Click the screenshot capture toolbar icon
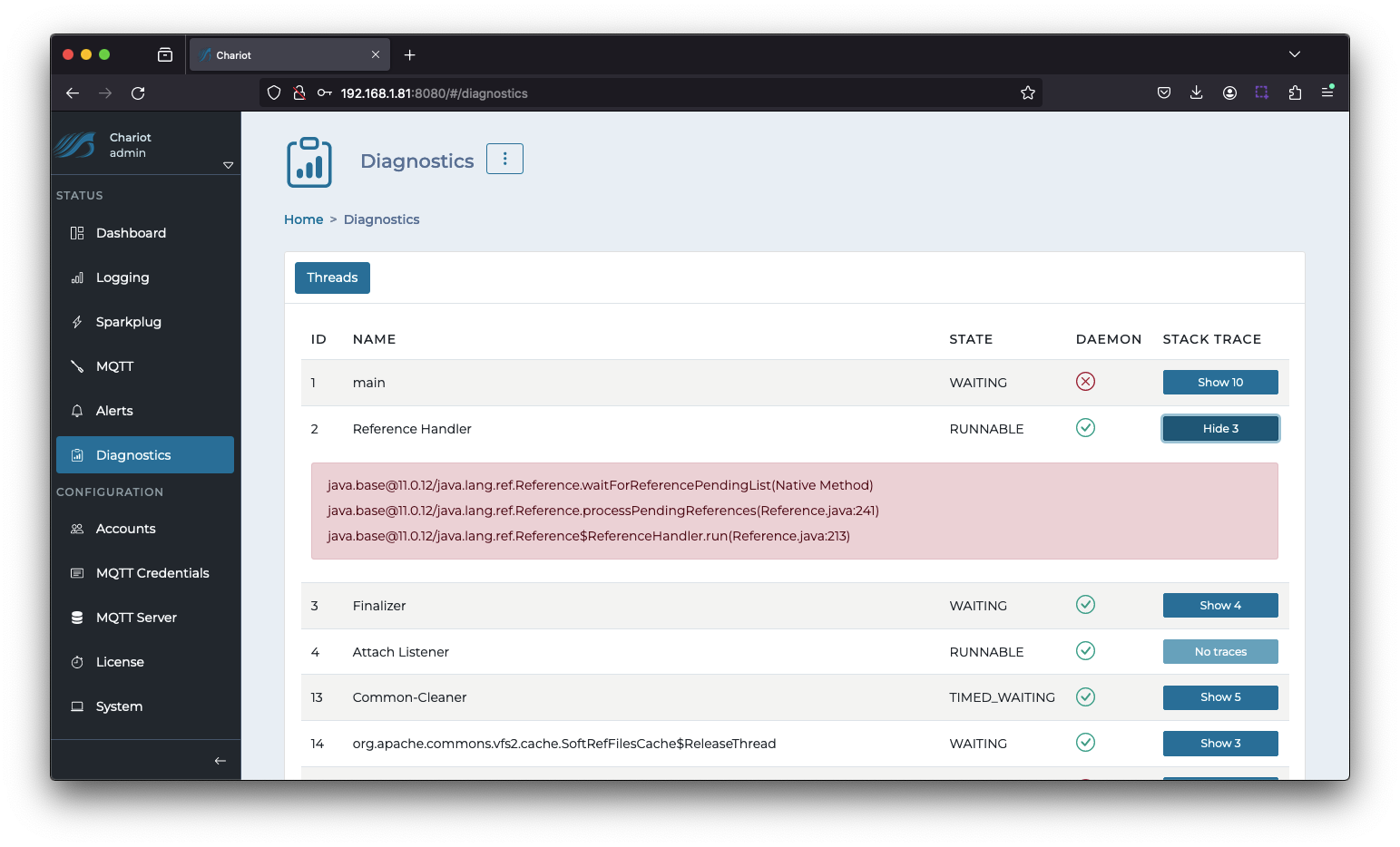1400x847 pixels. click(x=1262, y=92)
